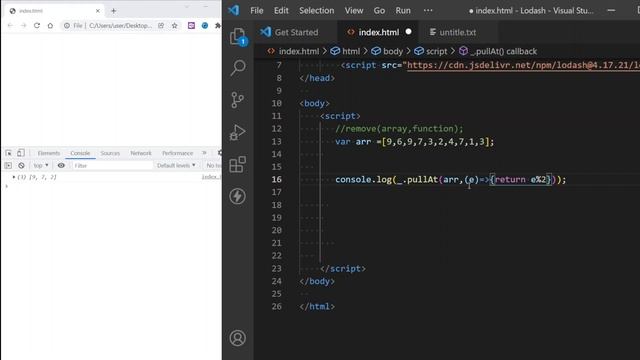Open the lodash CDN script URL link
640x360 pixels.
click(523, 65)
